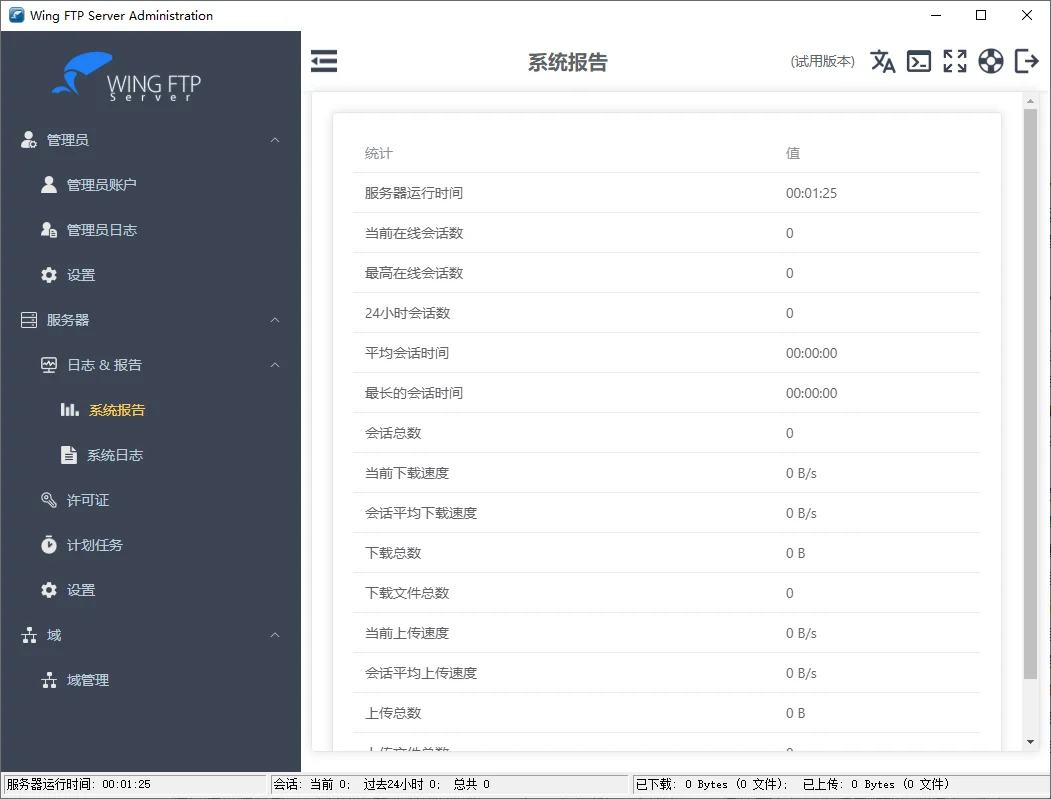This screenshot has height=799, width=1051.
Task: Click the 系统报告 page heading
Action: (x=568, y=62)
